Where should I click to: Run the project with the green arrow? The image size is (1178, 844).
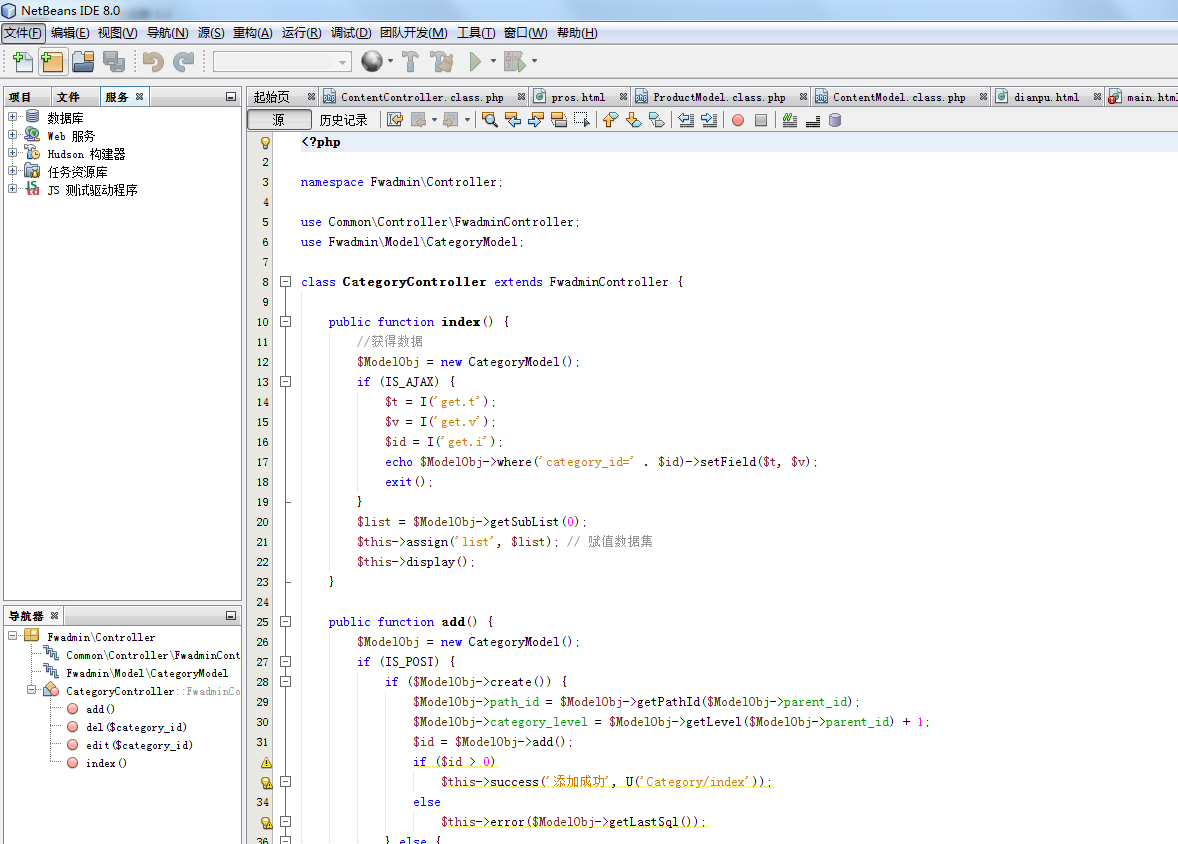[x=476, y=62]
